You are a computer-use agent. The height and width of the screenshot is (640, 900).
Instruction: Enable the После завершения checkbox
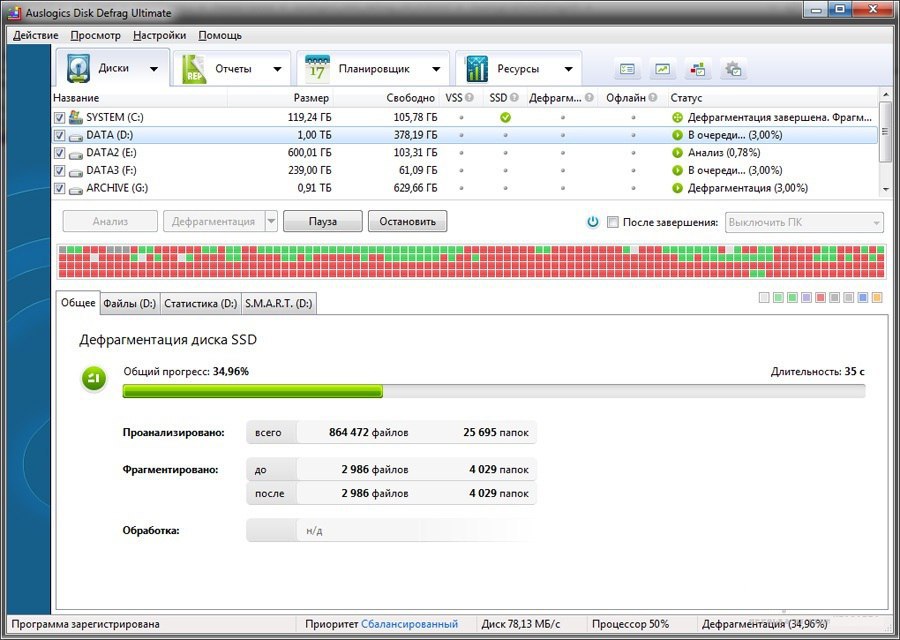pos(613,222)
